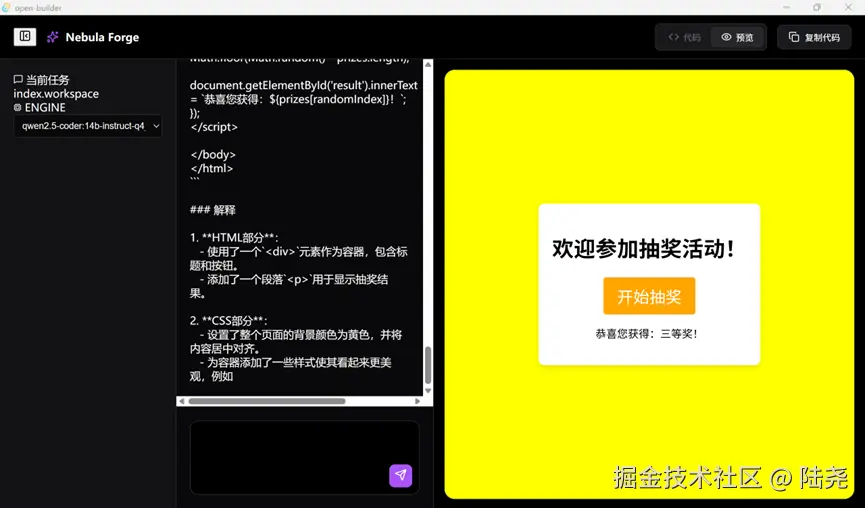Click the open-builder app icon in title bar
Viewport: 865px width, 508px height.
click(x=6, y=7)
